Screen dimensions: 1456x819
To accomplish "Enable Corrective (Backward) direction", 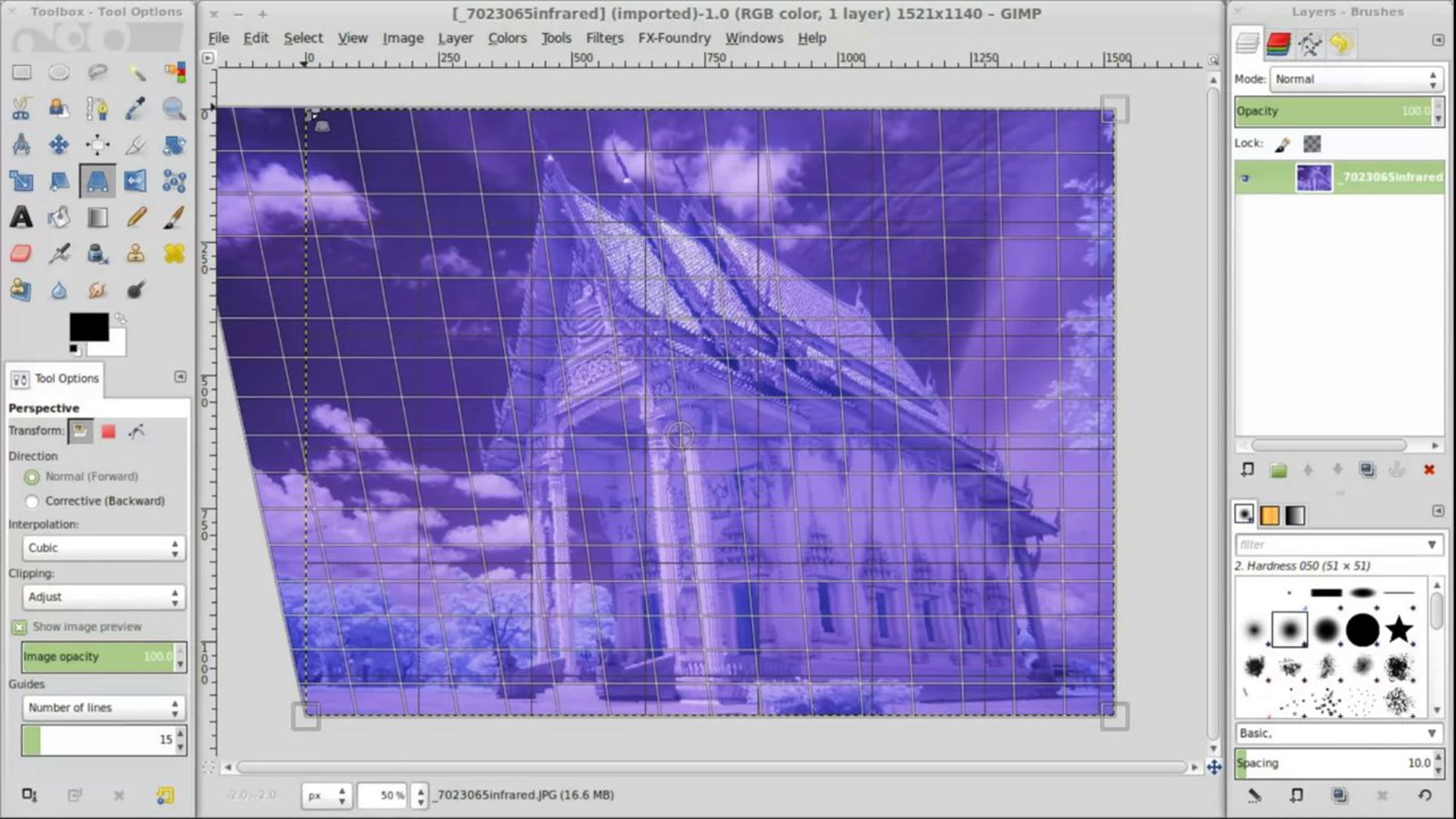I will (32, 502).
